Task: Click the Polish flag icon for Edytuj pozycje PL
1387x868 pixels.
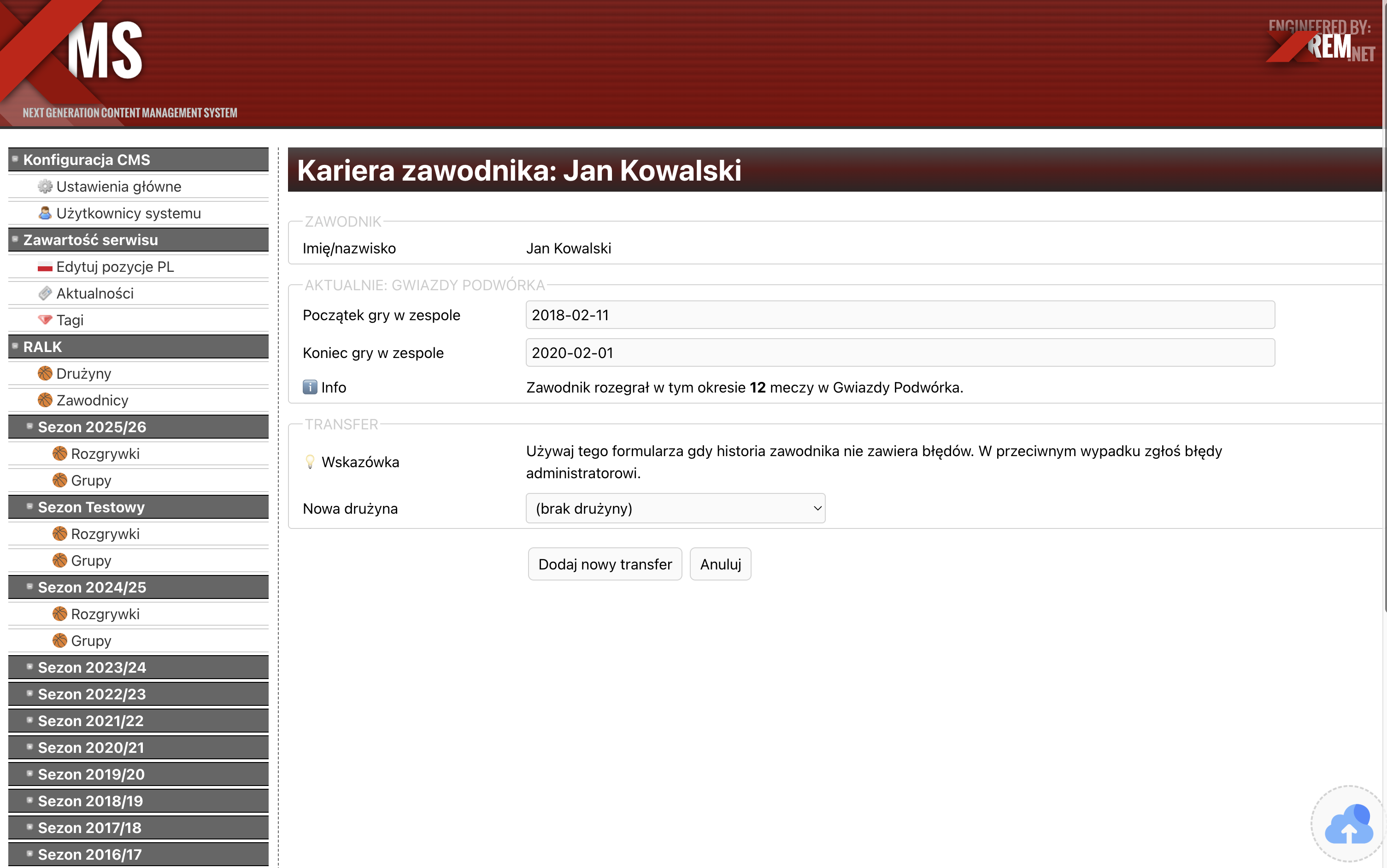Action: pyautogui.click(x=45, y=267)
